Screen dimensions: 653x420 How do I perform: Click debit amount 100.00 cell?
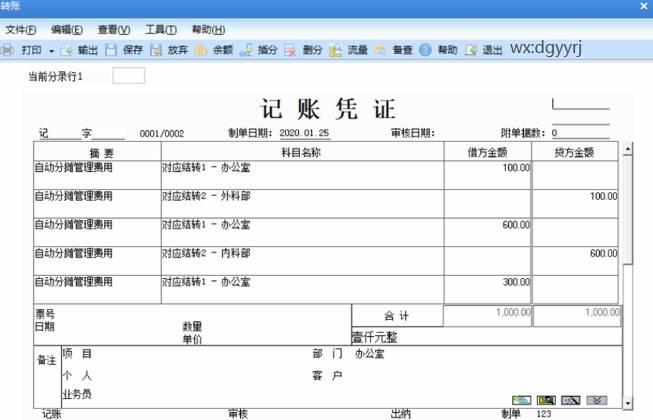click(x=488, y=175)
